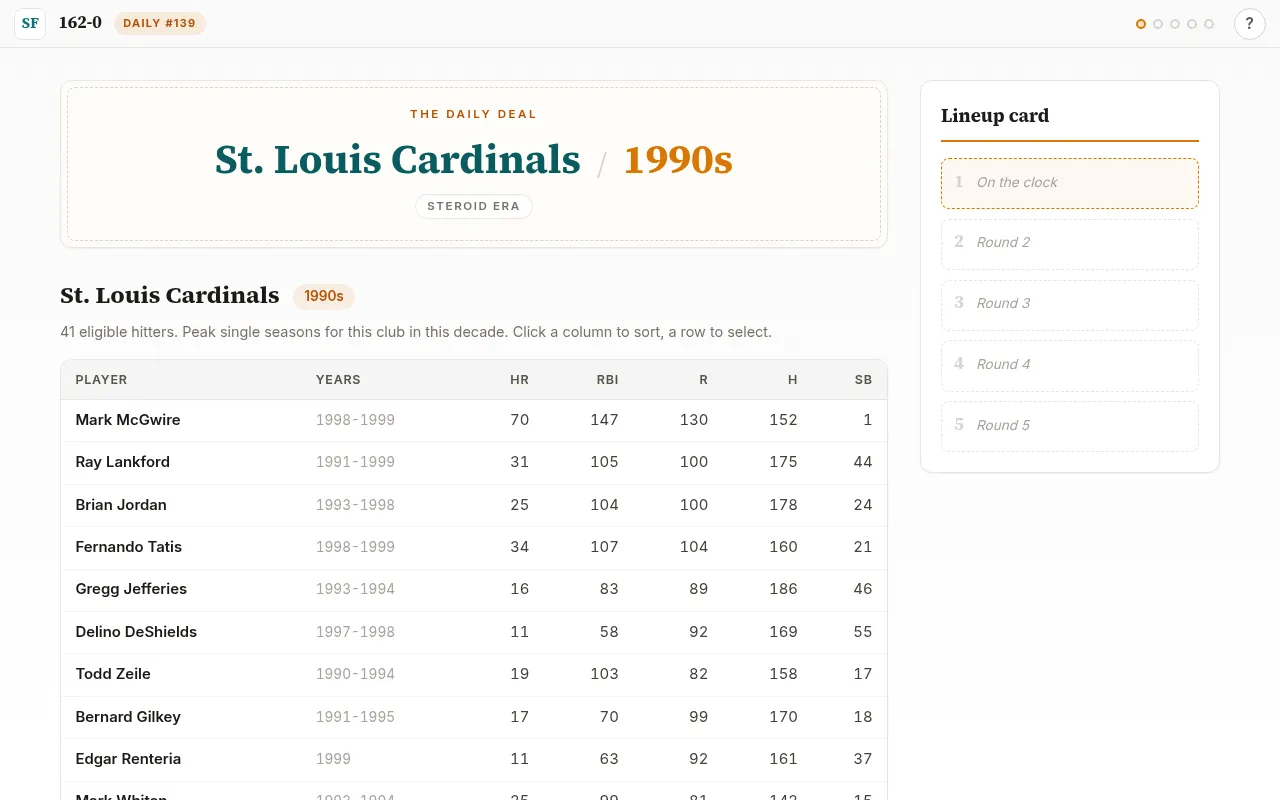
Task: Select the Edgar Renteria row
Action: point(474,759)
